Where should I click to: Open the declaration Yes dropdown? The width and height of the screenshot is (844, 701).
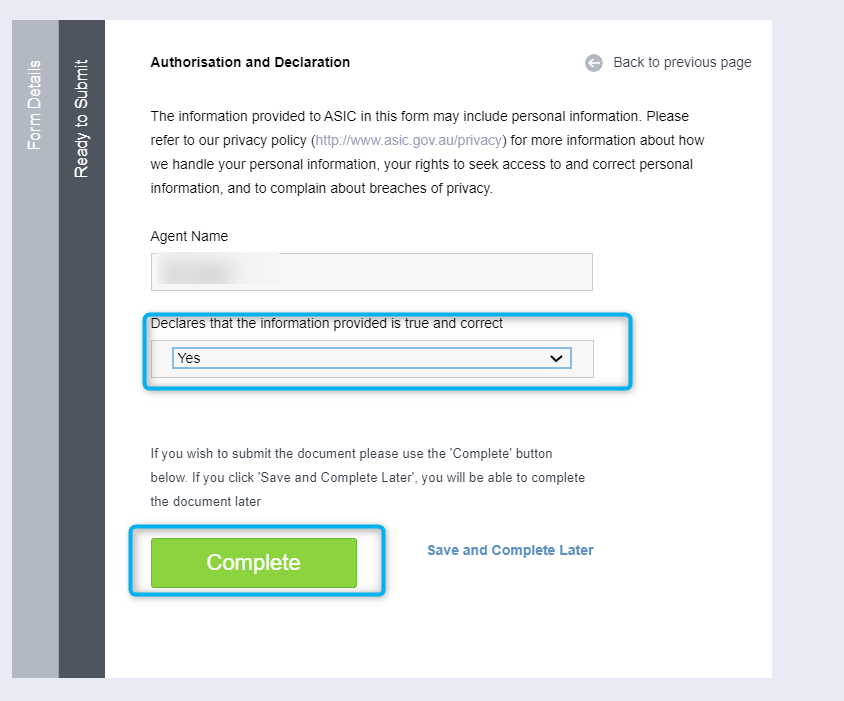371,358
